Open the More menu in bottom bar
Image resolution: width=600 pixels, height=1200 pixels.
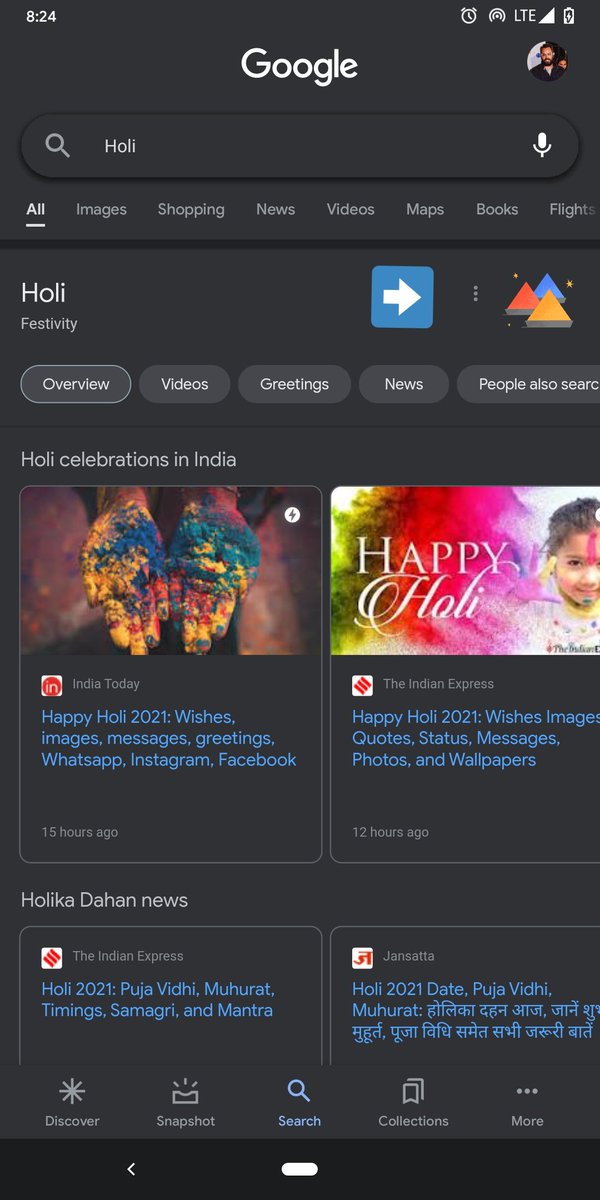(x=527, y=1104)
